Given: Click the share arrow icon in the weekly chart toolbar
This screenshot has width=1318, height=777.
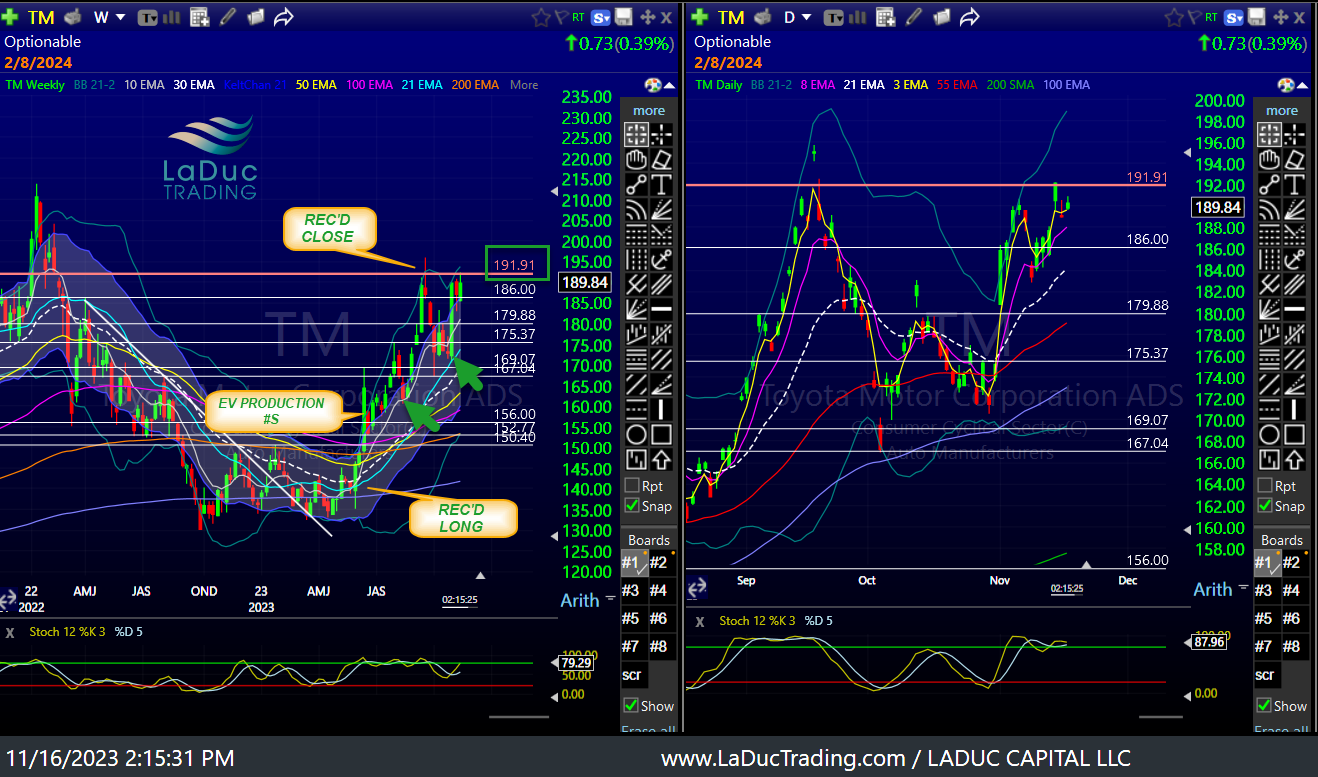Looking at the screenshot, I should tap(283, 16).
